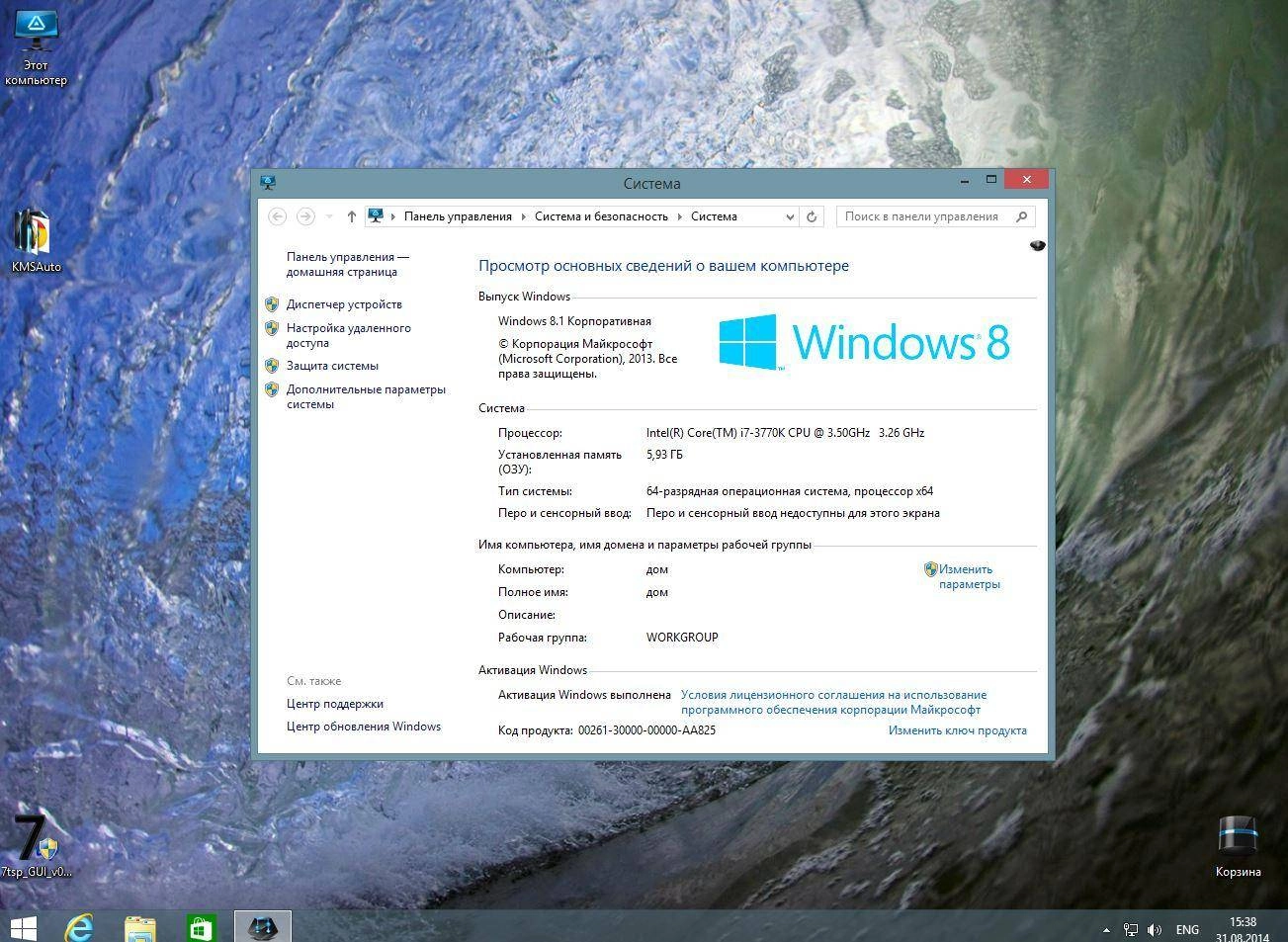The width and height of the screenshot is (1288, 942).
Task: Select the KMSAuto desktop icon
Action: [36, 240]
